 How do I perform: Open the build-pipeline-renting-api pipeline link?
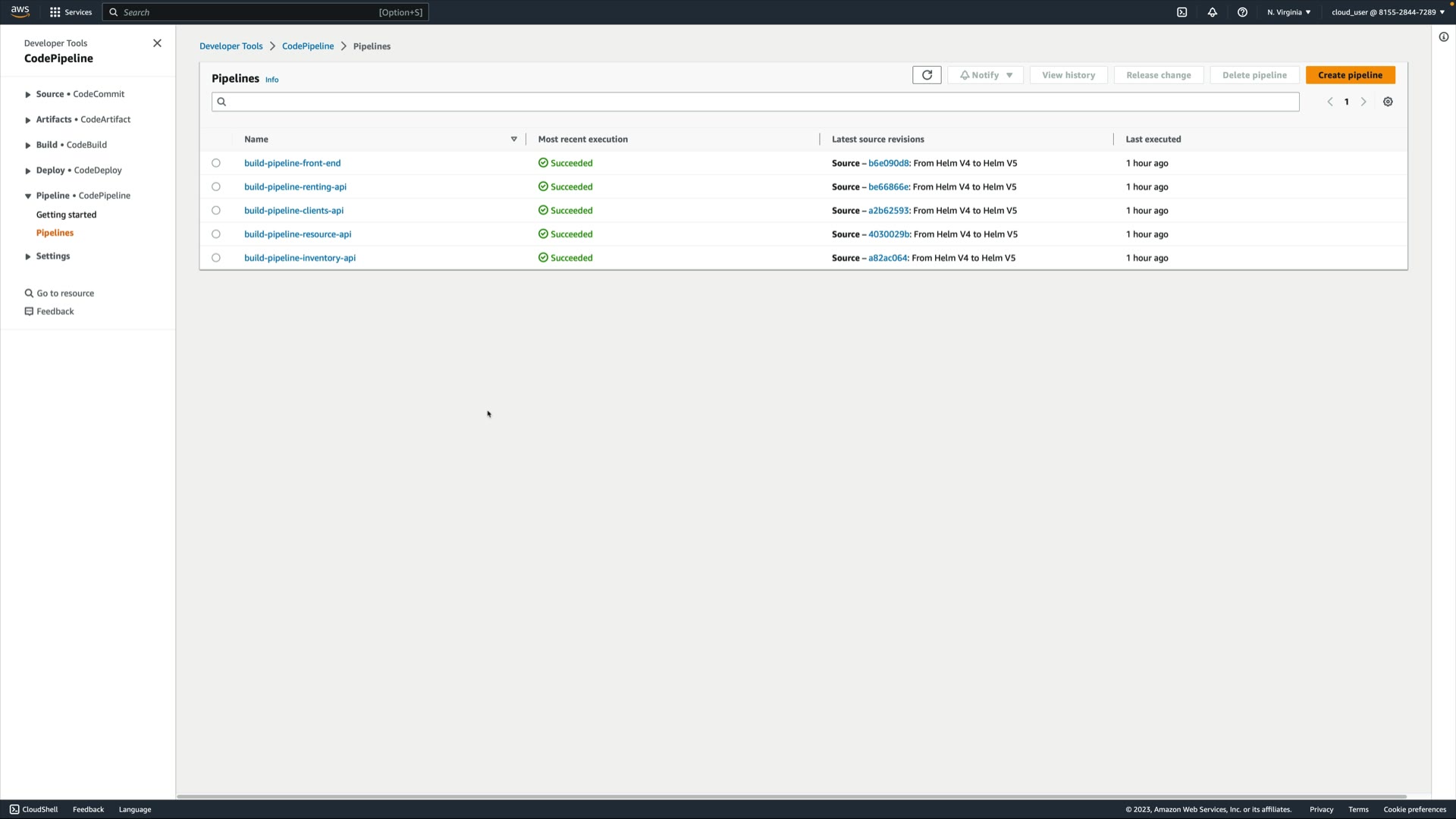295,187
